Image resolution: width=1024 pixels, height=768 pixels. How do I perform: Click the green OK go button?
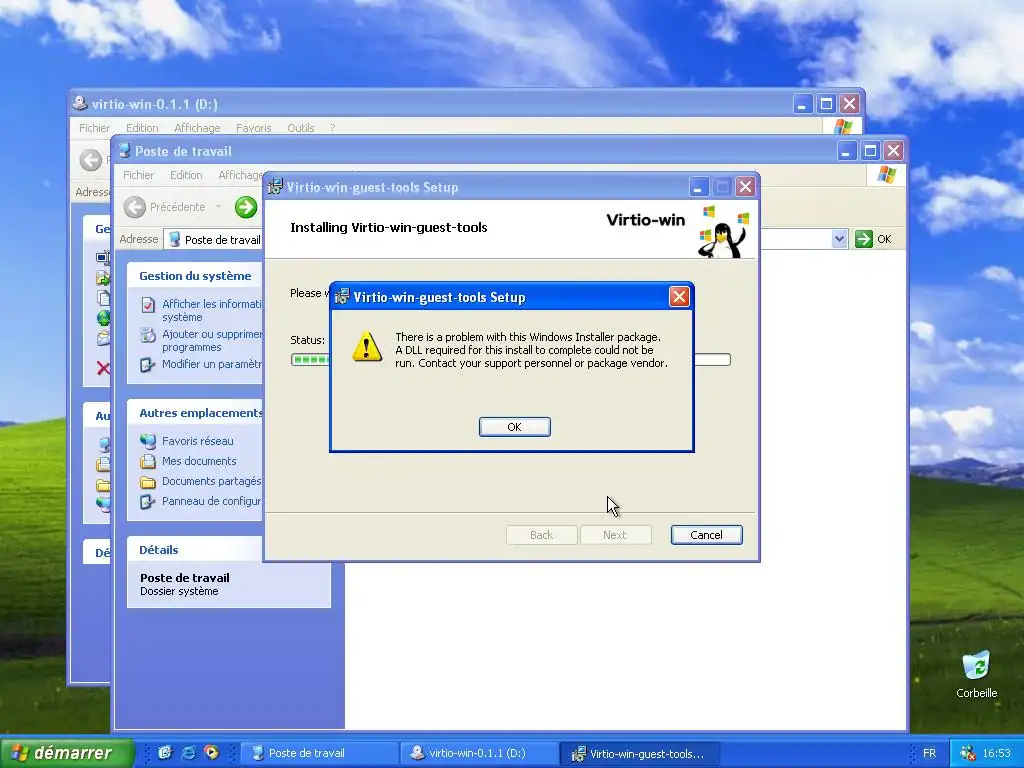[x=874, y=239]
